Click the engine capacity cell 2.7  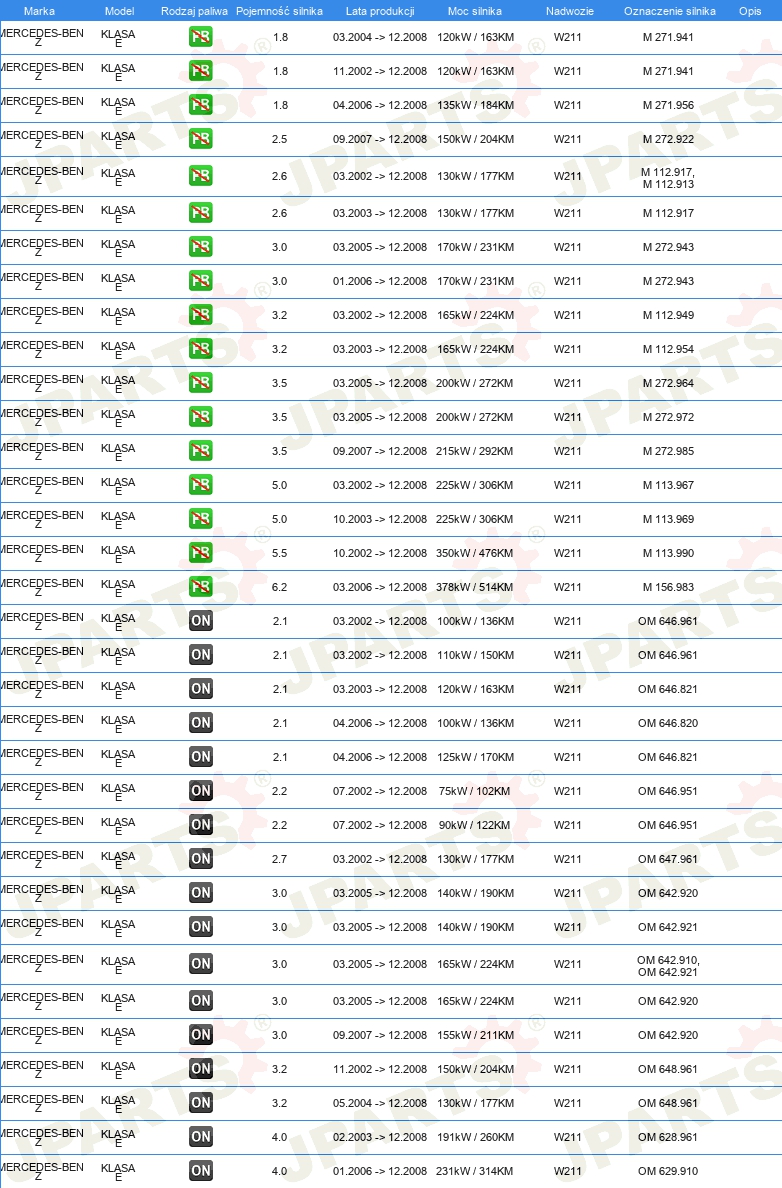click(280, 859)
